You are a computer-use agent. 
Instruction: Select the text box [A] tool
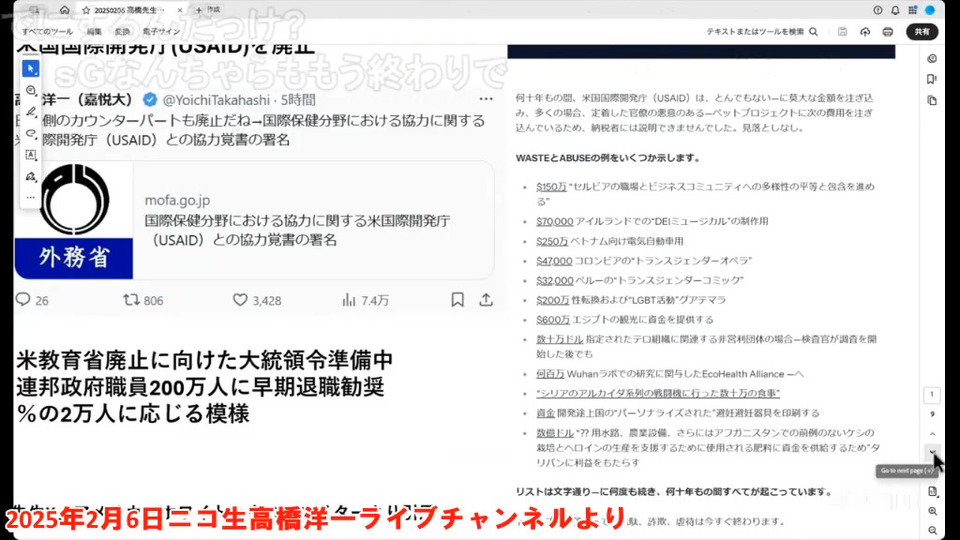point(31,155)
